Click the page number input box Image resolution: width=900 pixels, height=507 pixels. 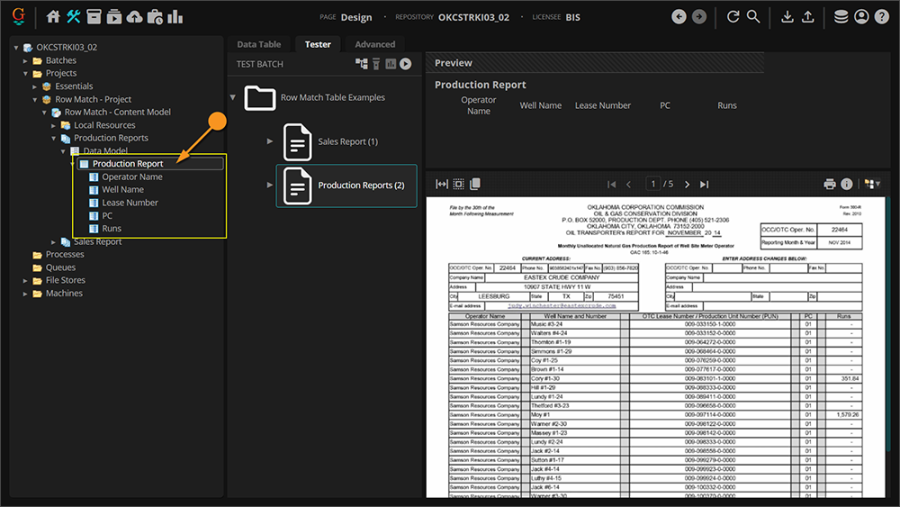click(653, 184)
